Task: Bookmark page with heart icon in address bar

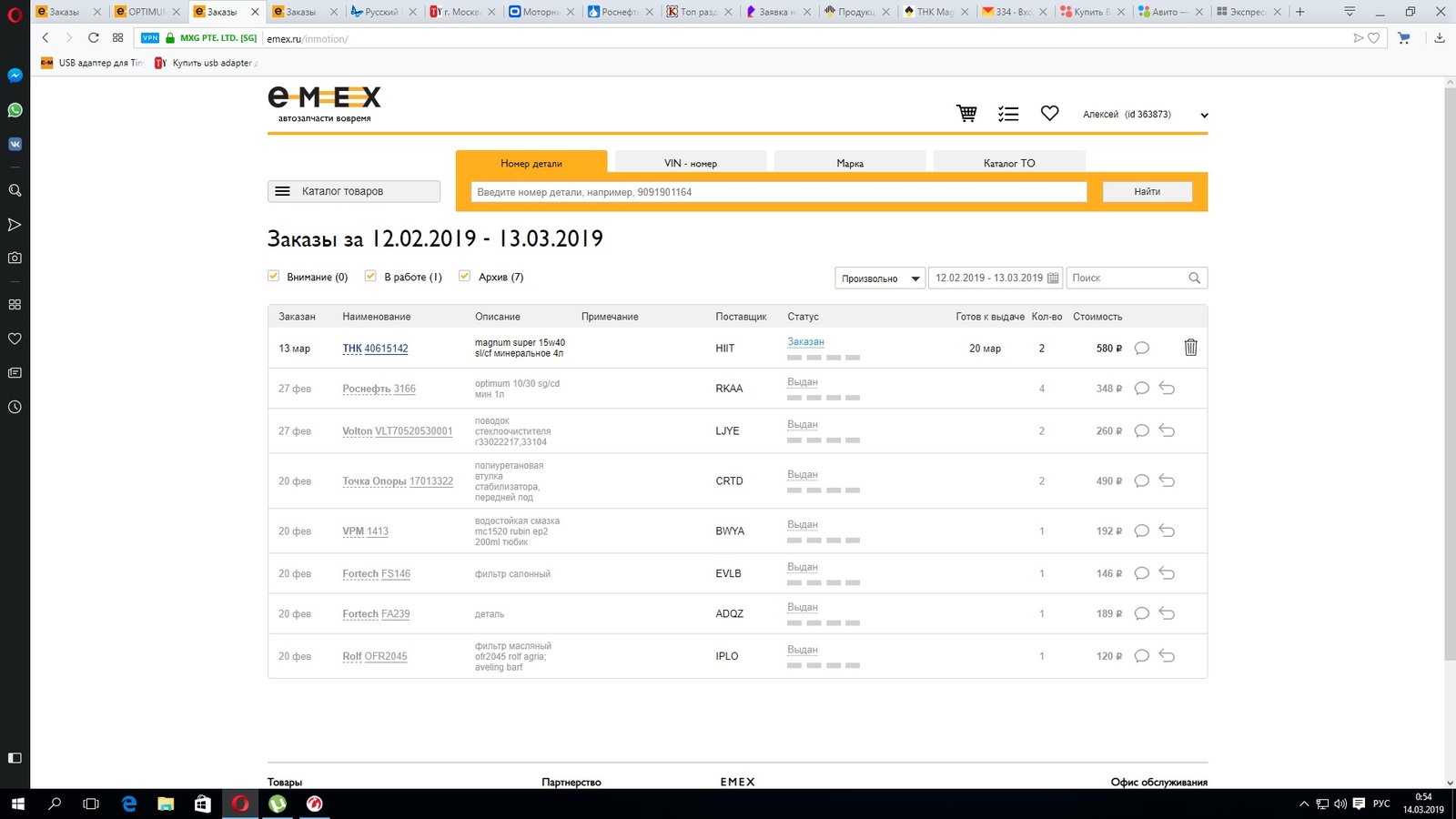Action: point(1374,38)
